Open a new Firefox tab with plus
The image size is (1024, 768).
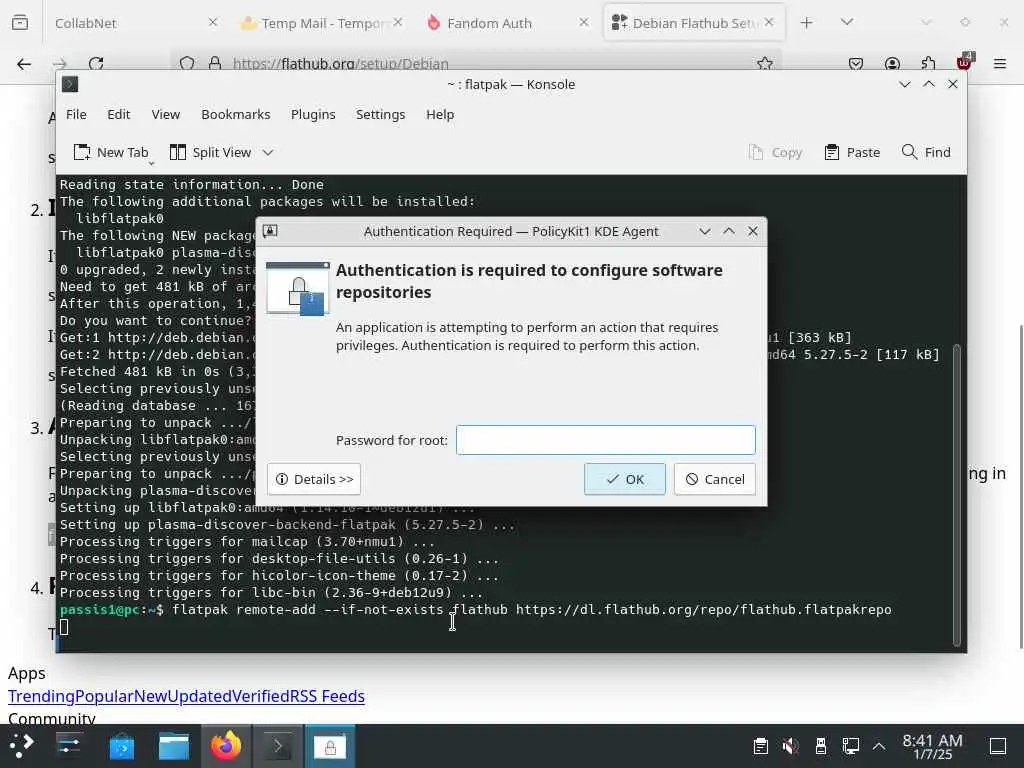[x=807, y=23]
